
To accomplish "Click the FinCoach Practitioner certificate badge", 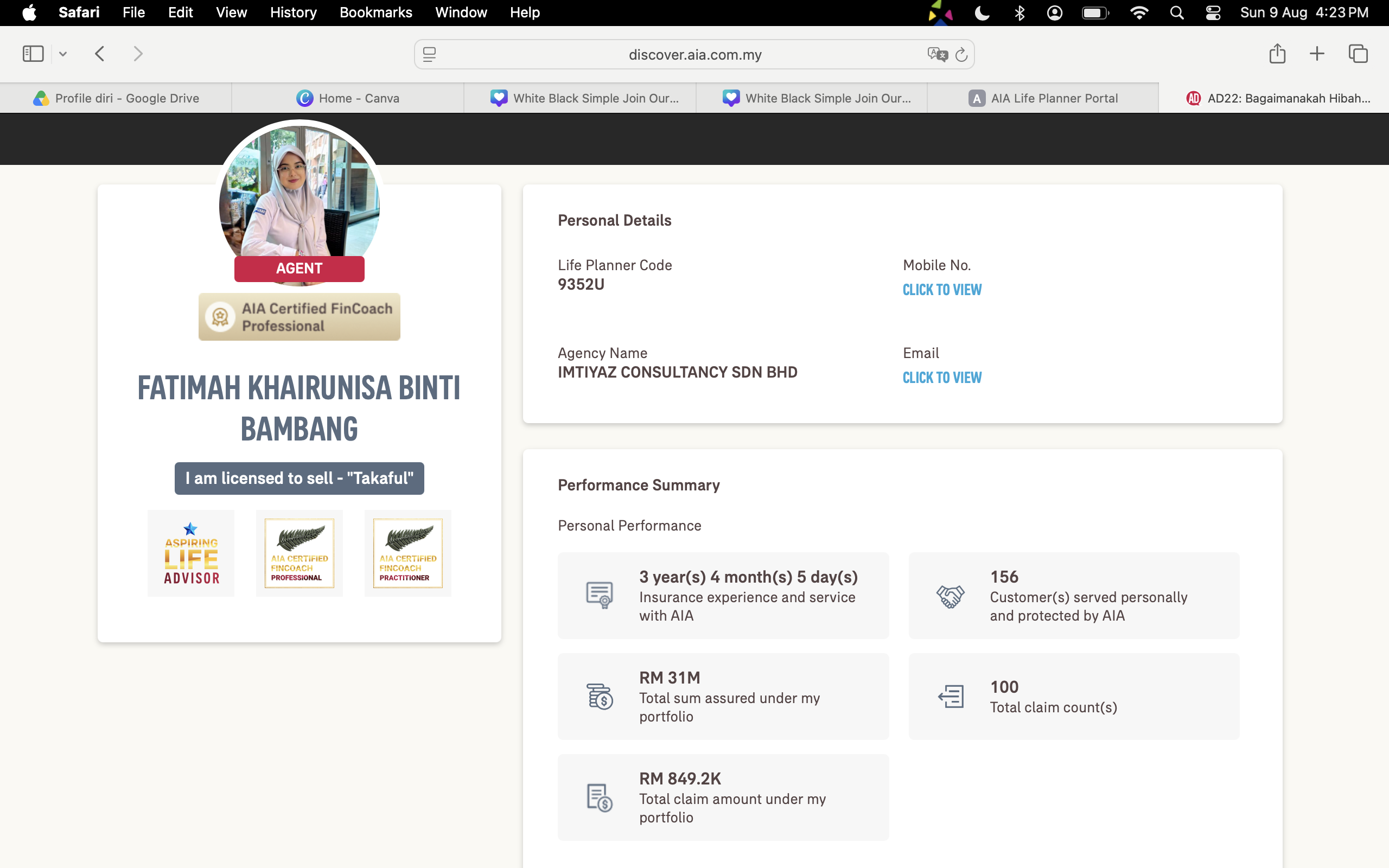I will (407, 553).
